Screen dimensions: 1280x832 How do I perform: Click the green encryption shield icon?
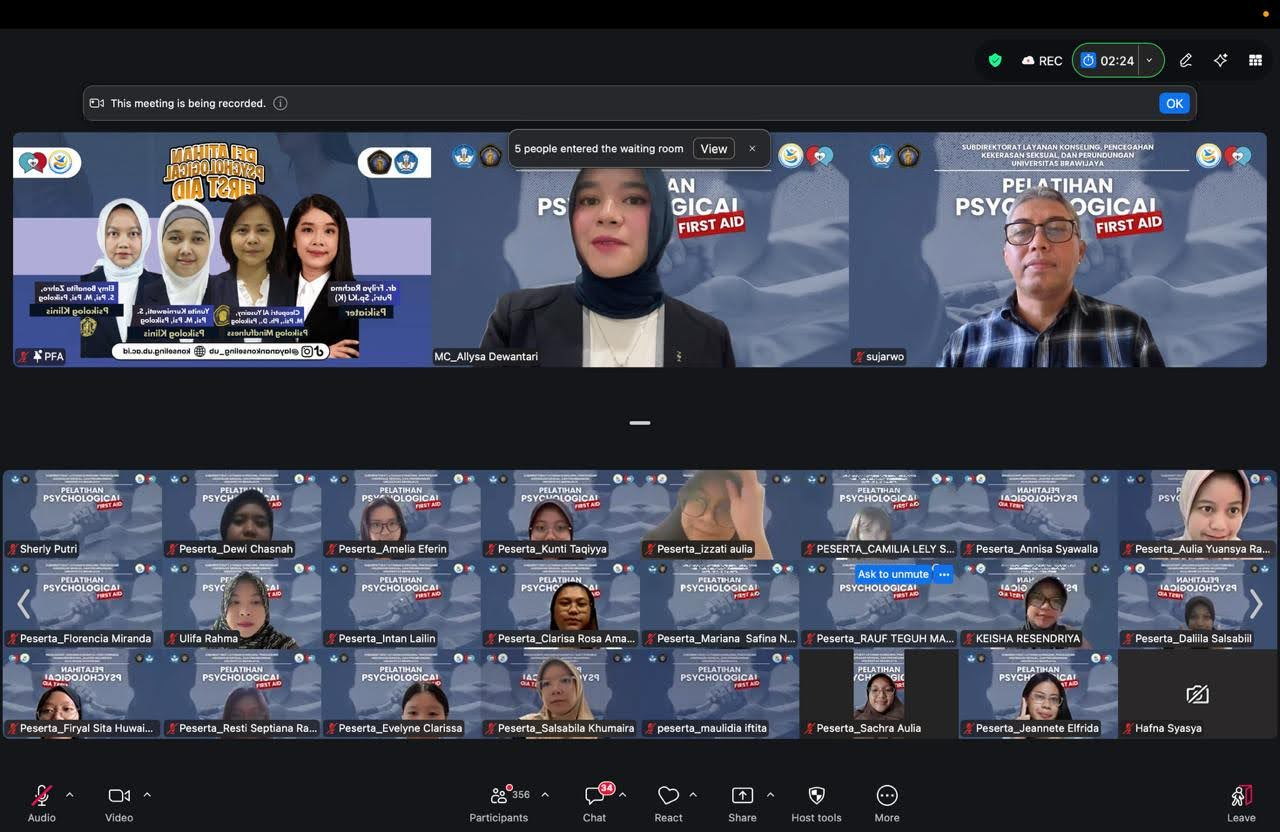point(995,60)
